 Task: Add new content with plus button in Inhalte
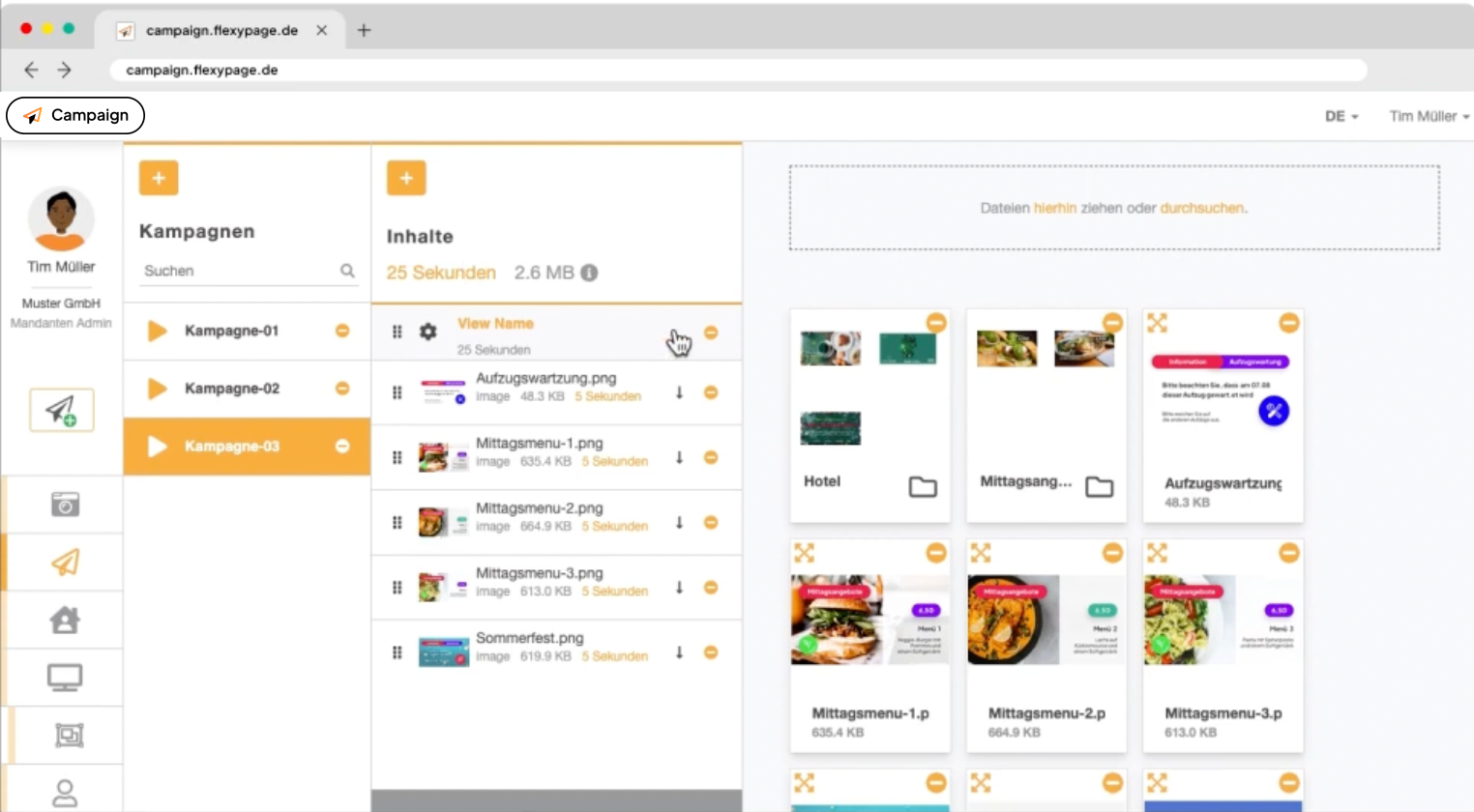[x=406, y=178]
